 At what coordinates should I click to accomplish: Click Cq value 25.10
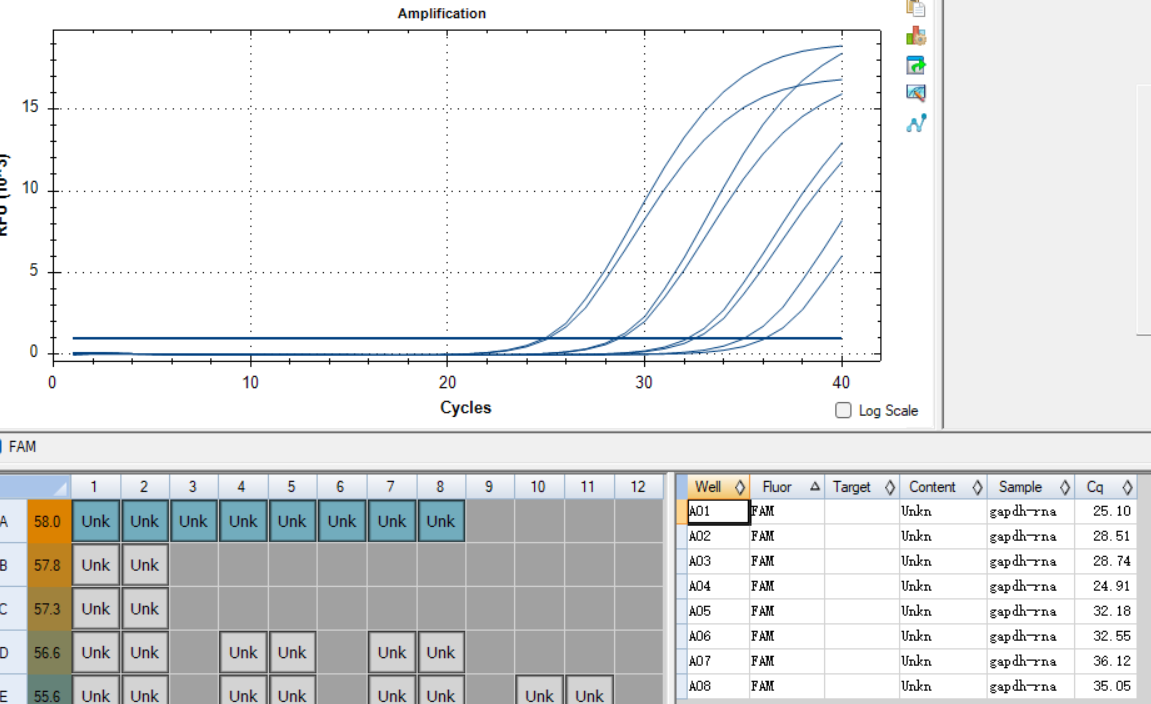coord(1111,512)
